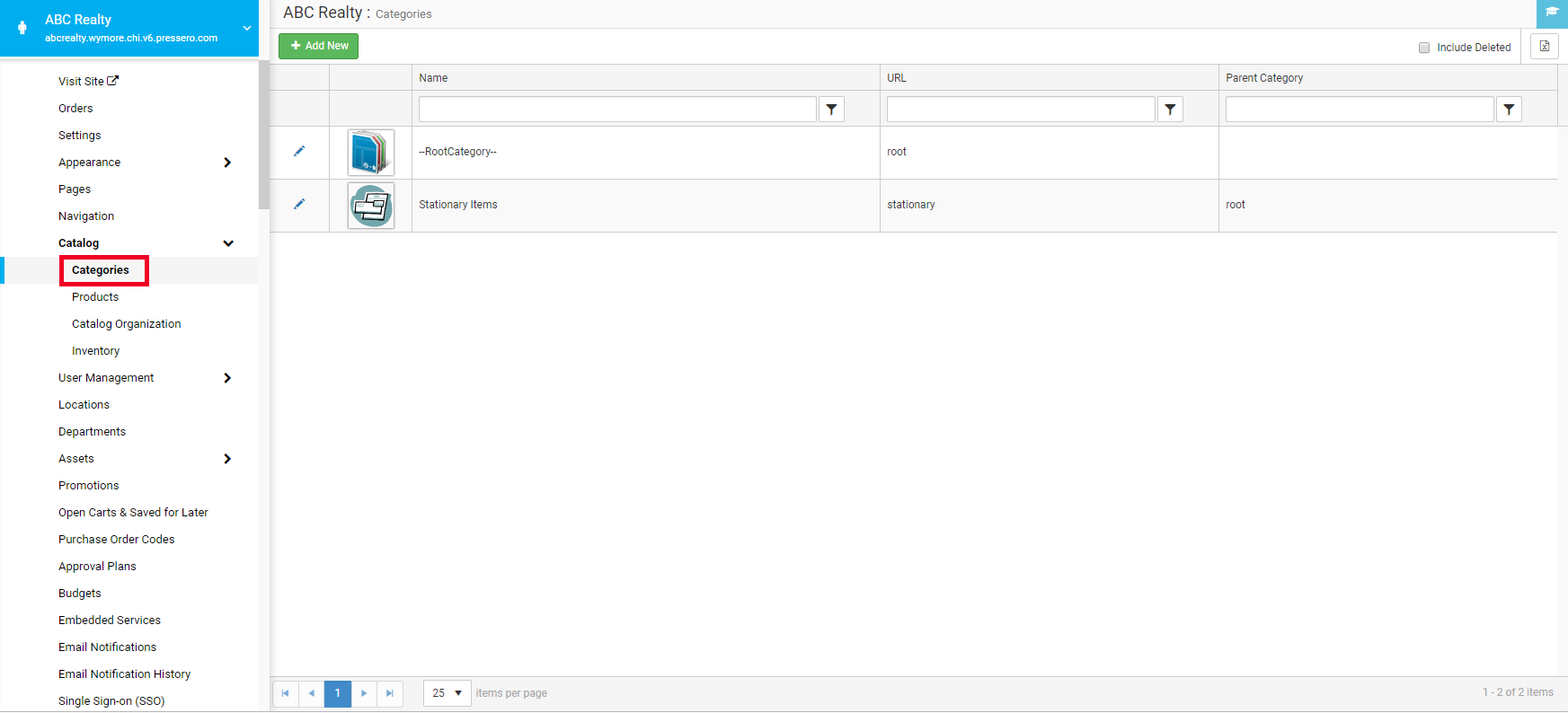Edit the --RootCategory-- row pencil icon
The width and height of the screenshot is (1568, 713).
tap(299, 152)
